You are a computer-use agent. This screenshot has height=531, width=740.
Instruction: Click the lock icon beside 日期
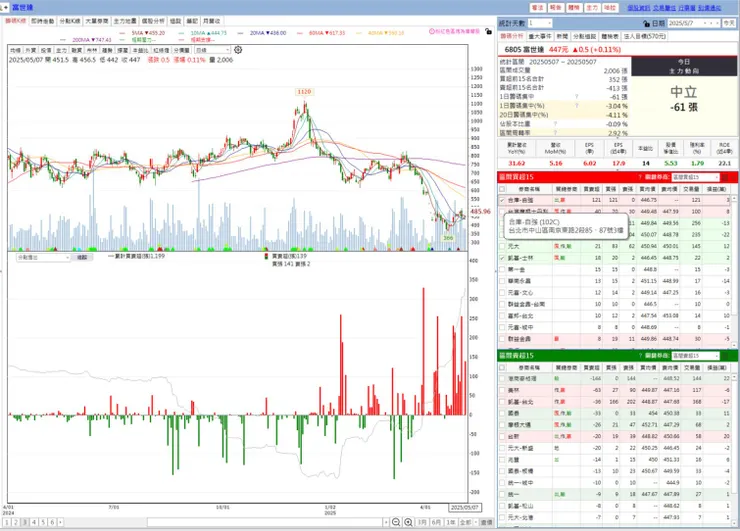click(646, 23)
